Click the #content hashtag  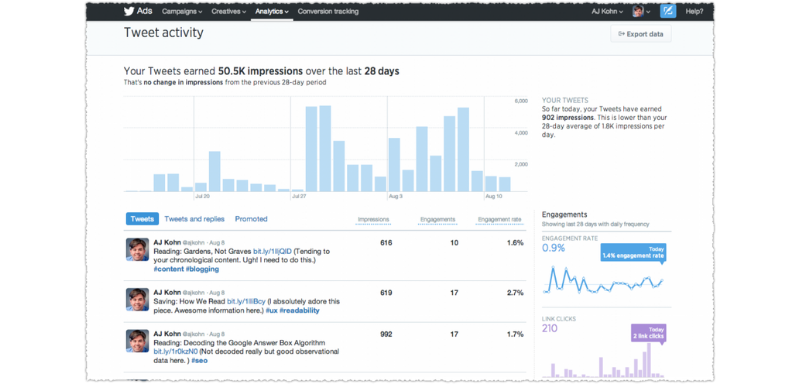pyautogui.click(x=168, y=269)
